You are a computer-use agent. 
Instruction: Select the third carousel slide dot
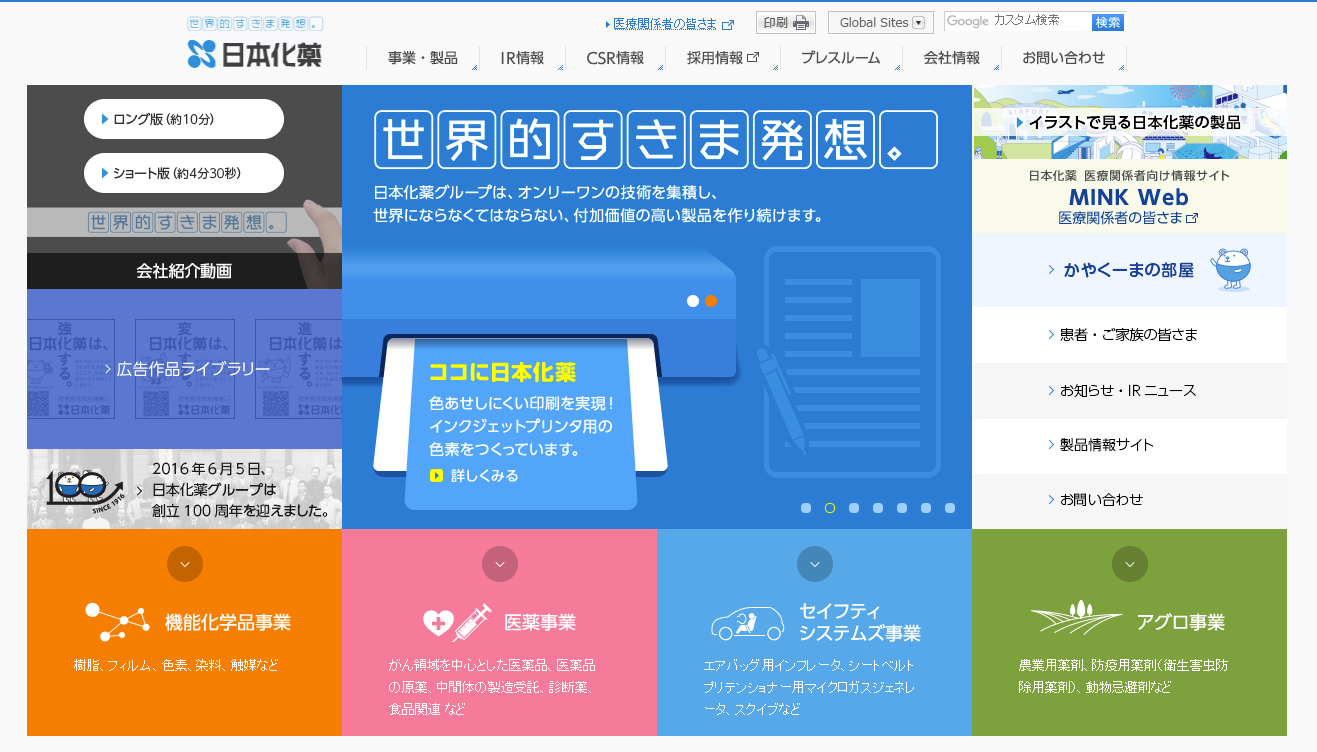pos(854,508)
